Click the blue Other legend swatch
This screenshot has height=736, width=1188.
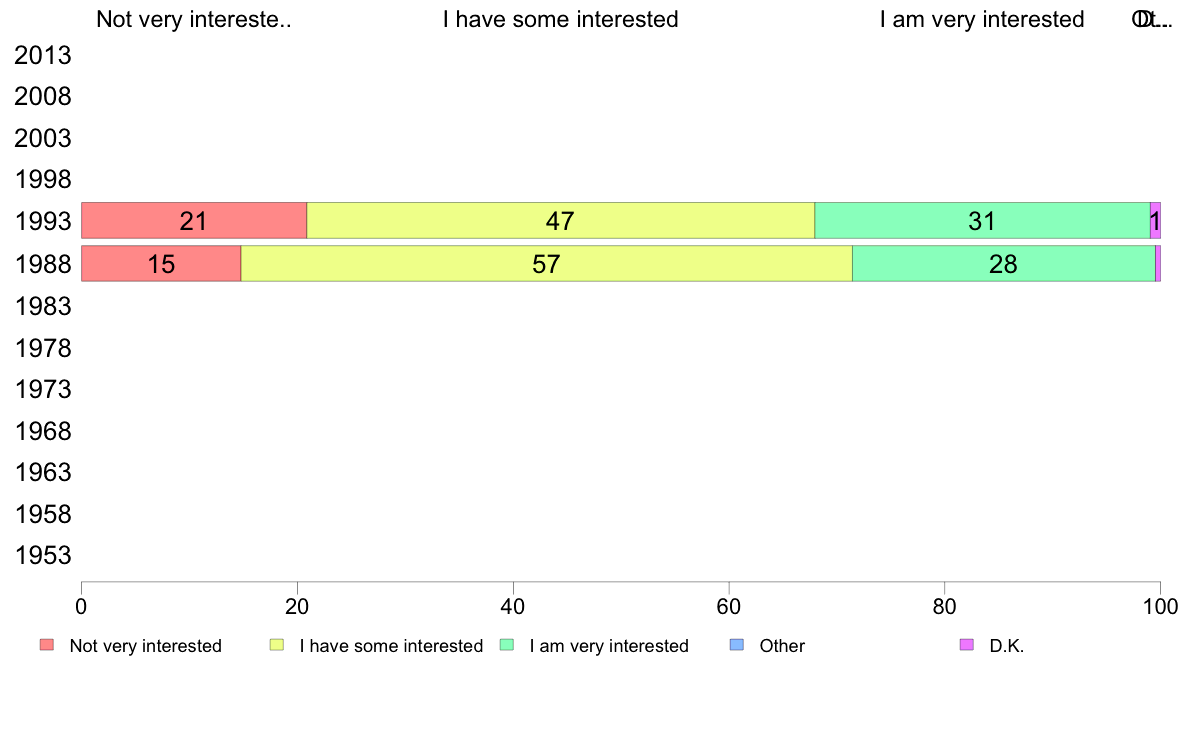(x=736, y=645)
